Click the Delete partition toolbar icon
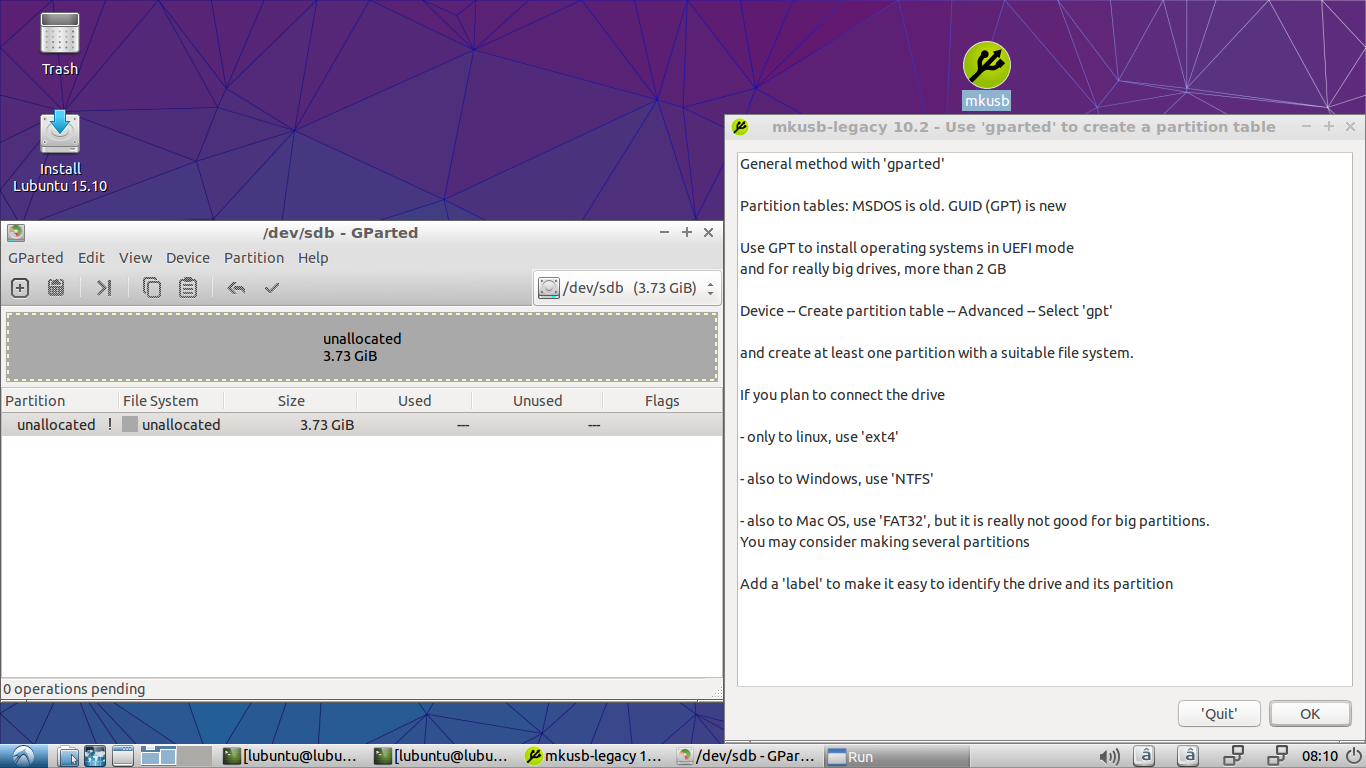Viewport: 1366px width, 768px height. click(x=56, y=288)
